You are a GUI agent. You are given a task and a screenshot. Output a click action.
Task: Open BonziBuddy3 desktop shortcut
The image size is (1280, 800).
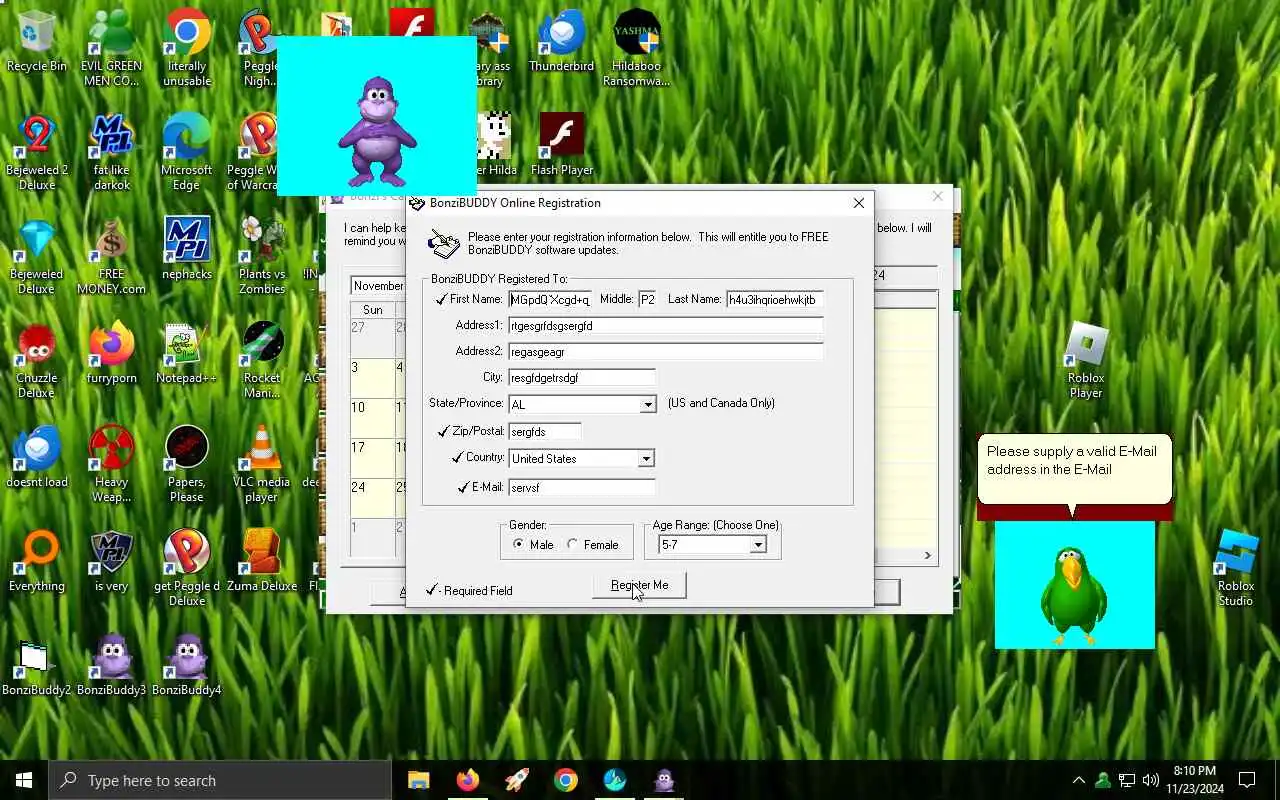(x=111, y=665)
